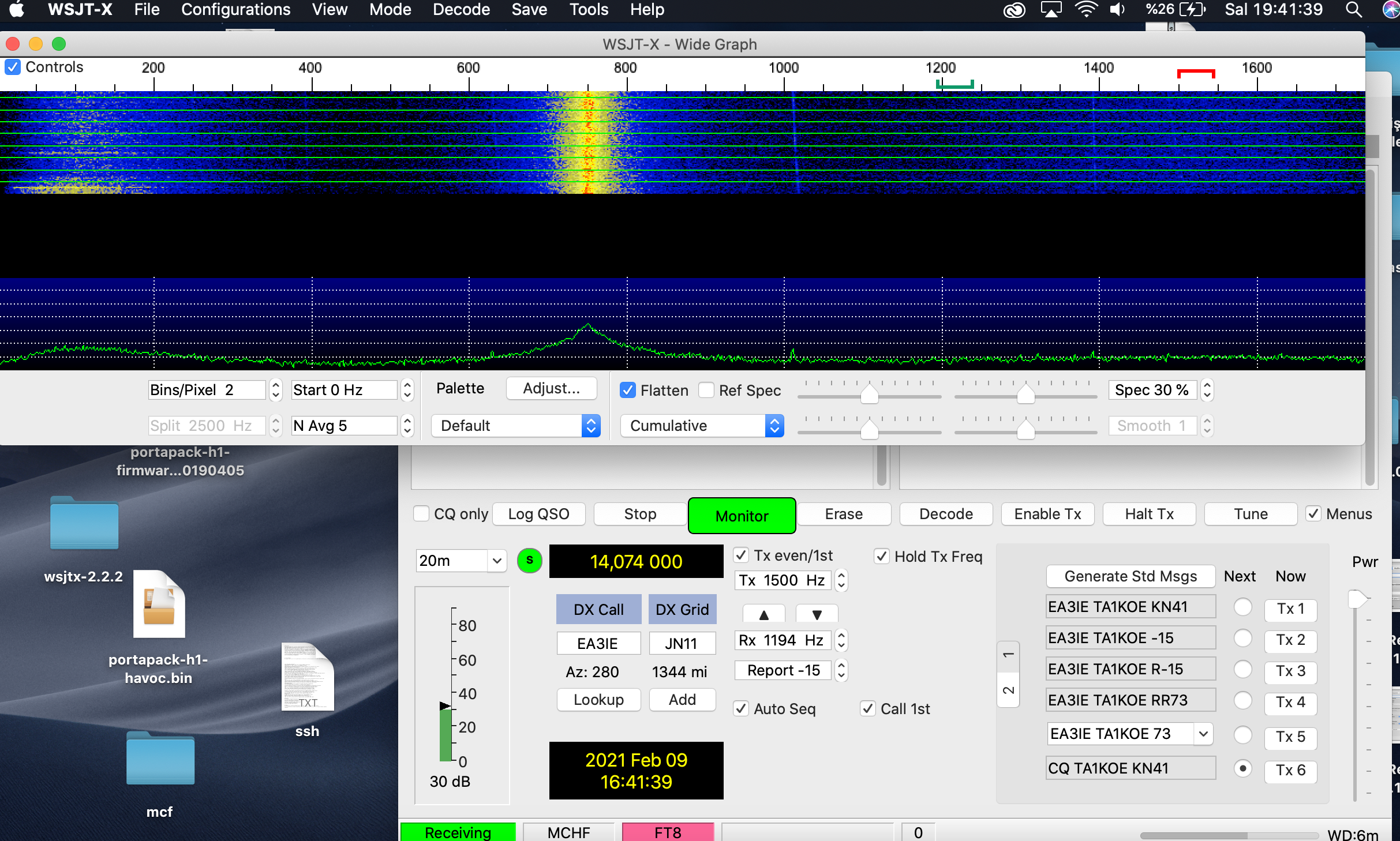Select the Next radio for Tx 1

click(x=1242, y=607)
